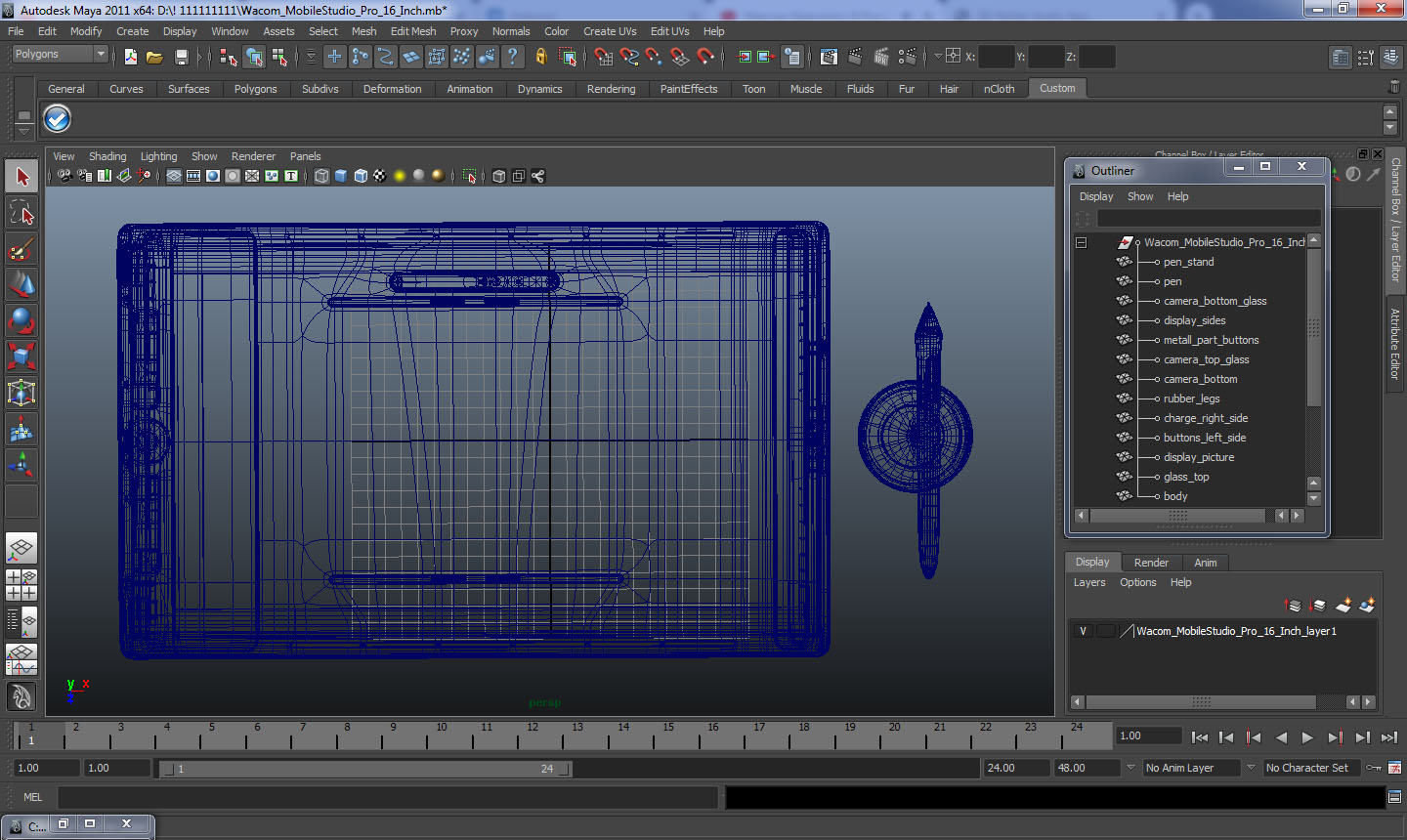Click the Script Editor icon at bottom right

1394,797
